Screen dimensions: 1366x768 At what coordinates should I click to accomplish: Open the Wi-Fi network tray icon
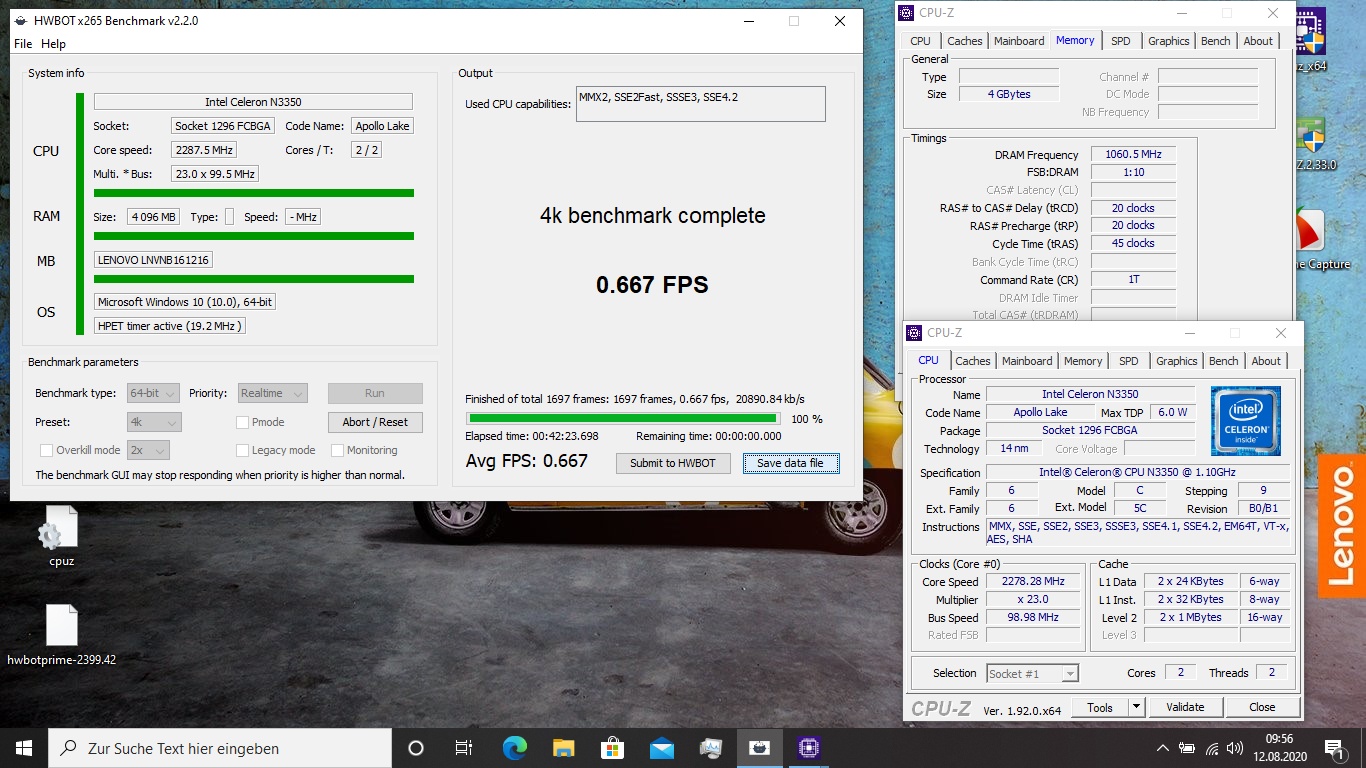[x=1212, y=748]
